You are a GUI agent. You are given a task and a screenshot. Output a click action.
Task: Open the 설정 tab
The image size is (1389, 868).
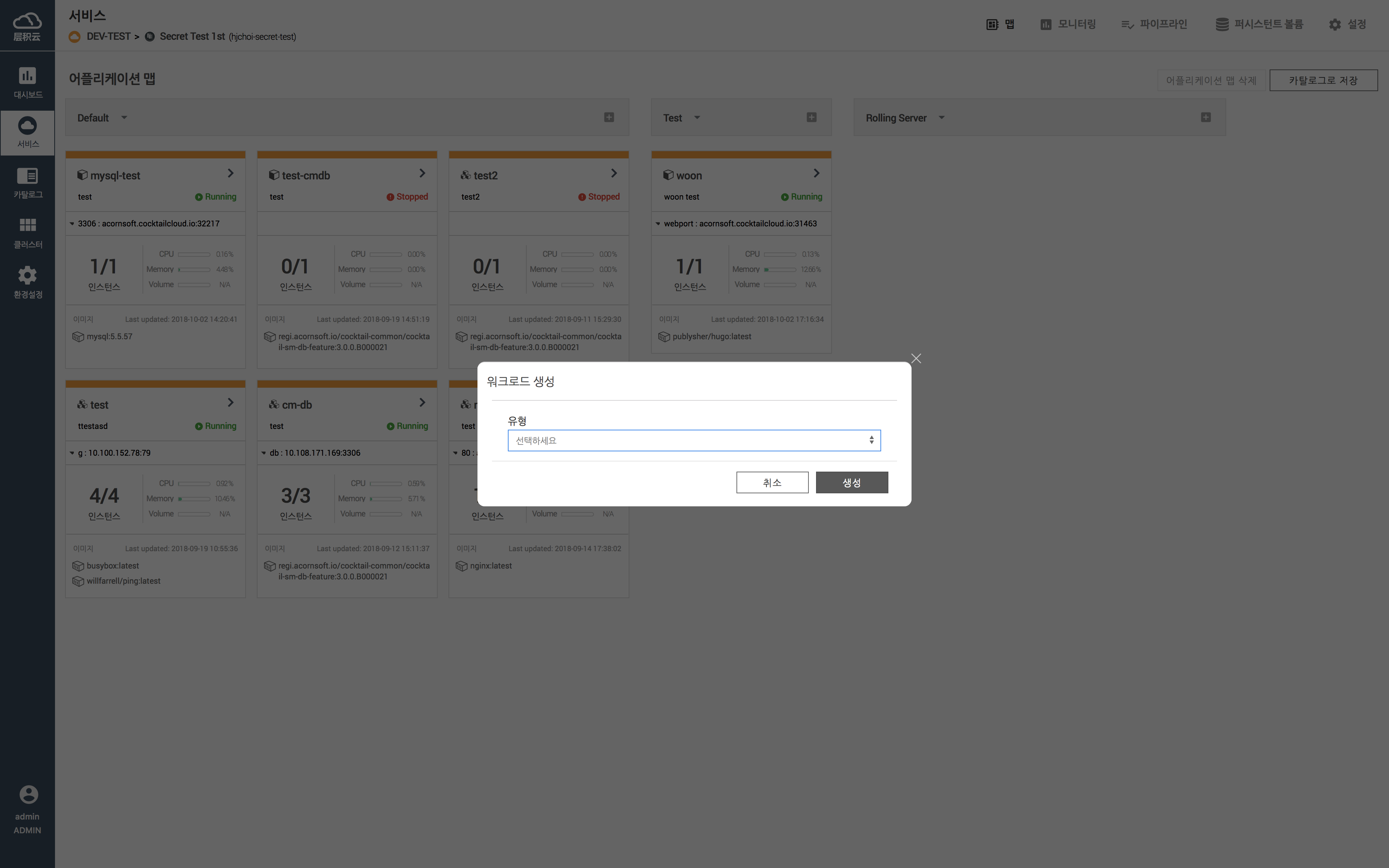coord(1348,24)
